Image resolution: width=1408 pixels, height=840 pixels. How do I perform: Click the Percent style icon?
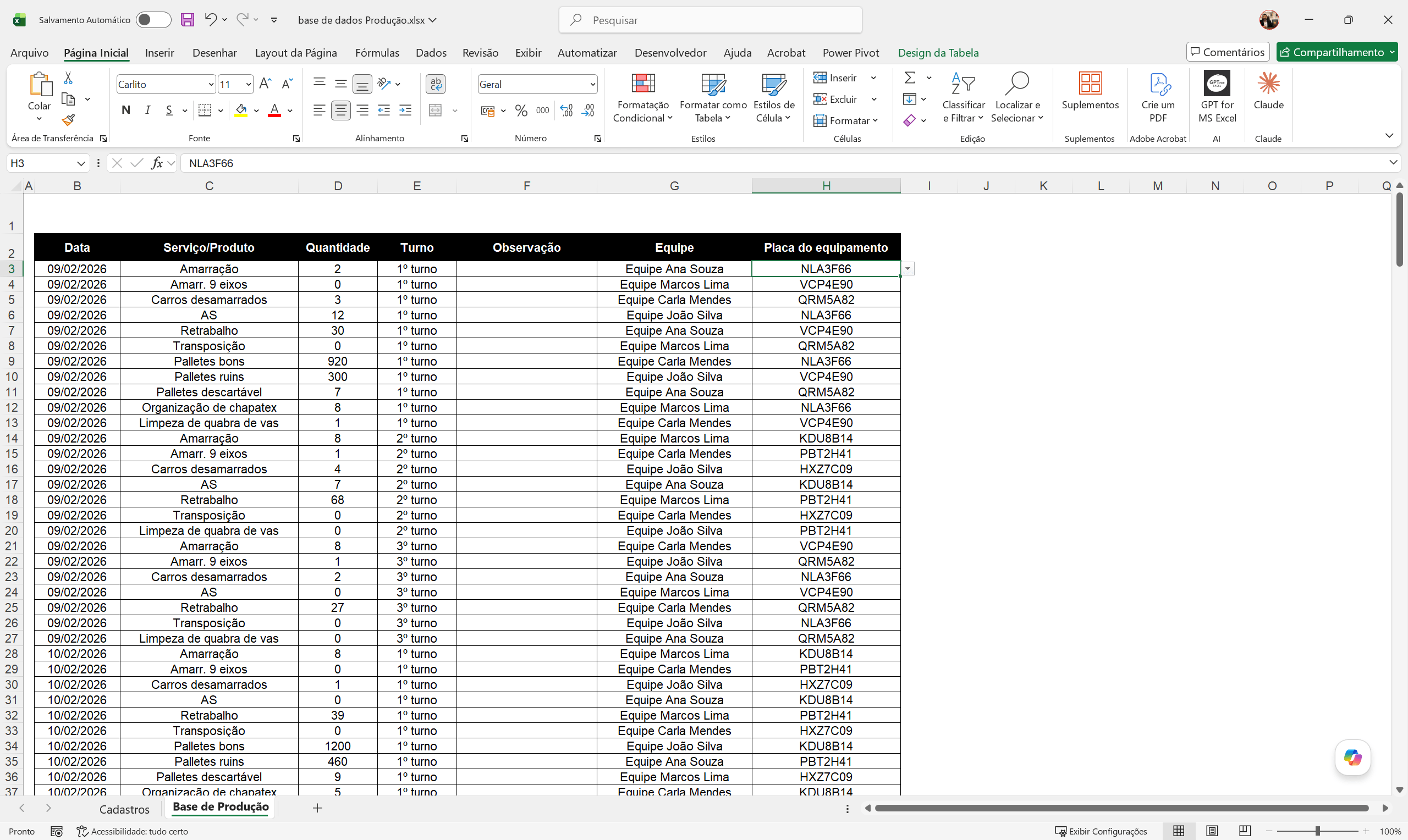(521, 110)
